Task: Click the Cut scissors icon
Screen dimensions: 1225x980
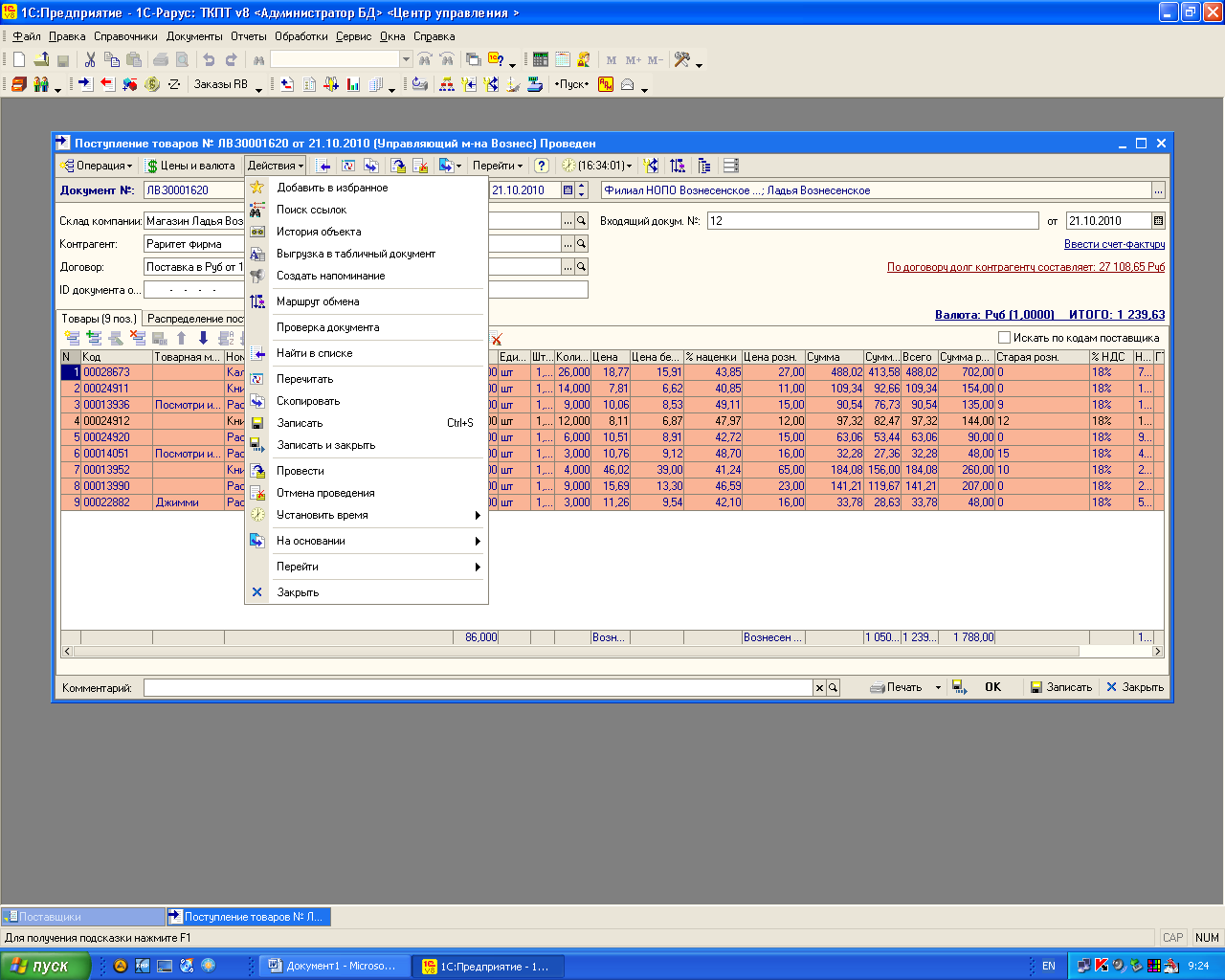Action: coord(90,59)
